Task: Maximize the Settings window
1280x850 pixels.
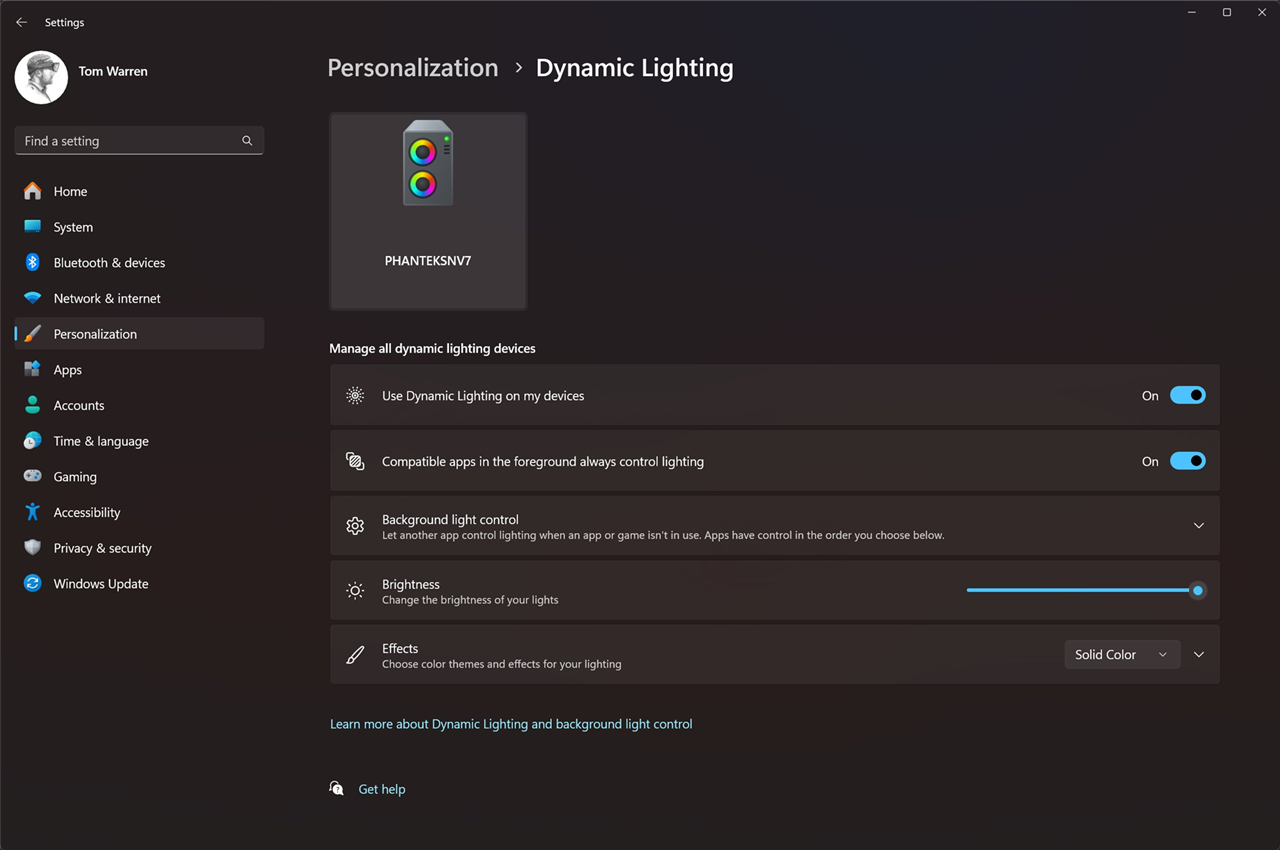Action: click(1227, 12)
